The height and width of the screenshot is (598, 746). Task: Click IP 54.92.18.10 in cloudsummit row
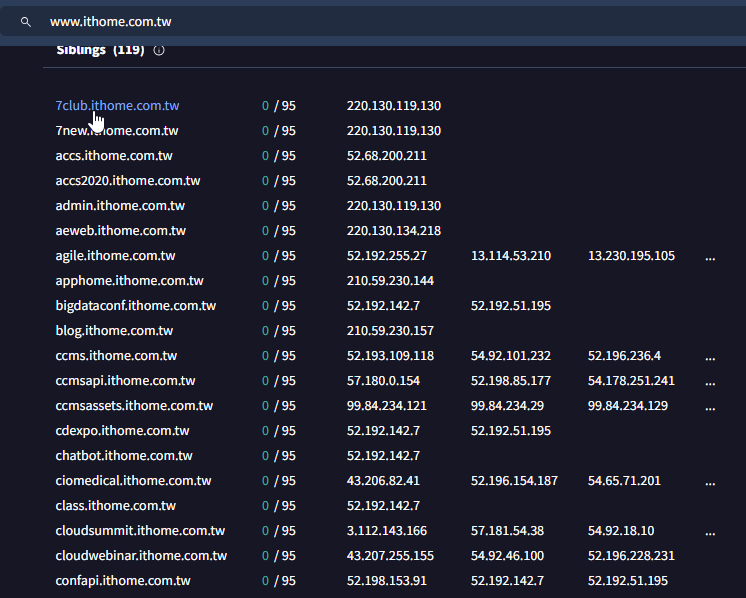(x=620, y=530)
